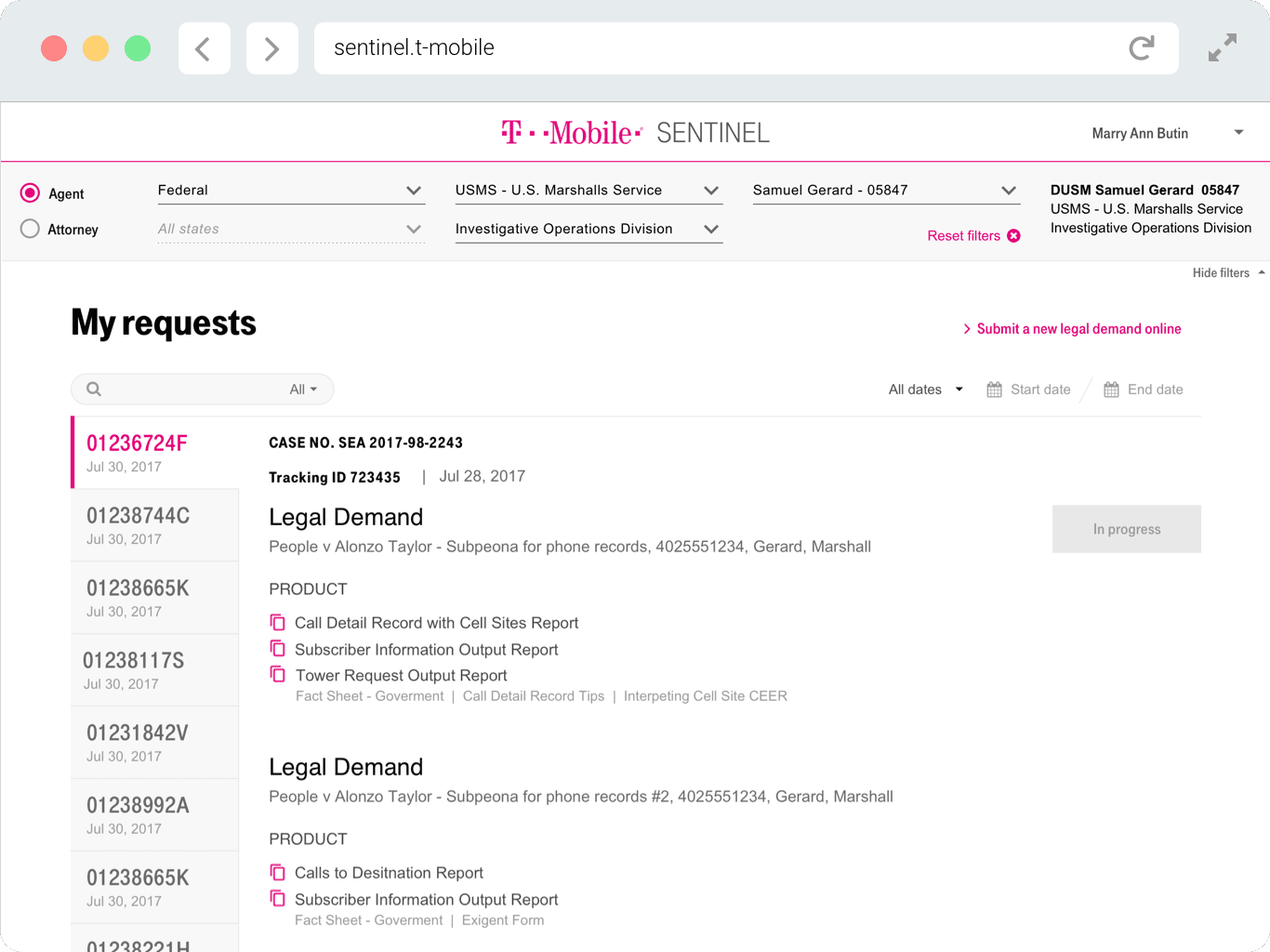This screenshot has height=952, width=1270.
Task: Click the End date field
Action: coord(1144,390)
